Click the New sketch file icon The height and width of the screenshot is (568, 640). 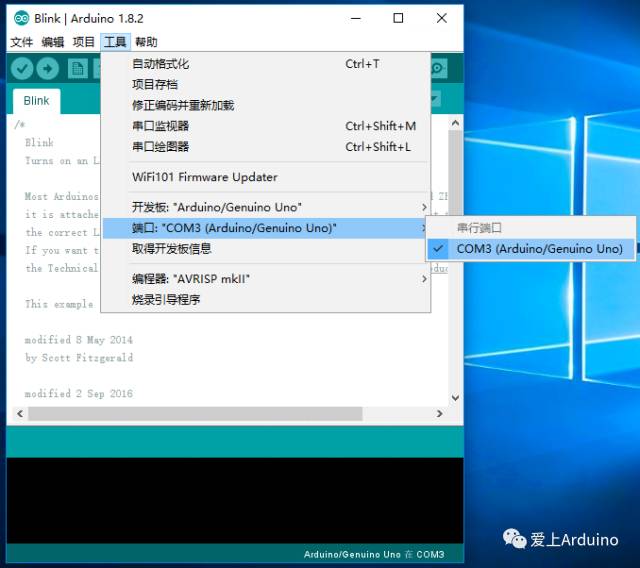pyautogui.click(x=78, y=69)
